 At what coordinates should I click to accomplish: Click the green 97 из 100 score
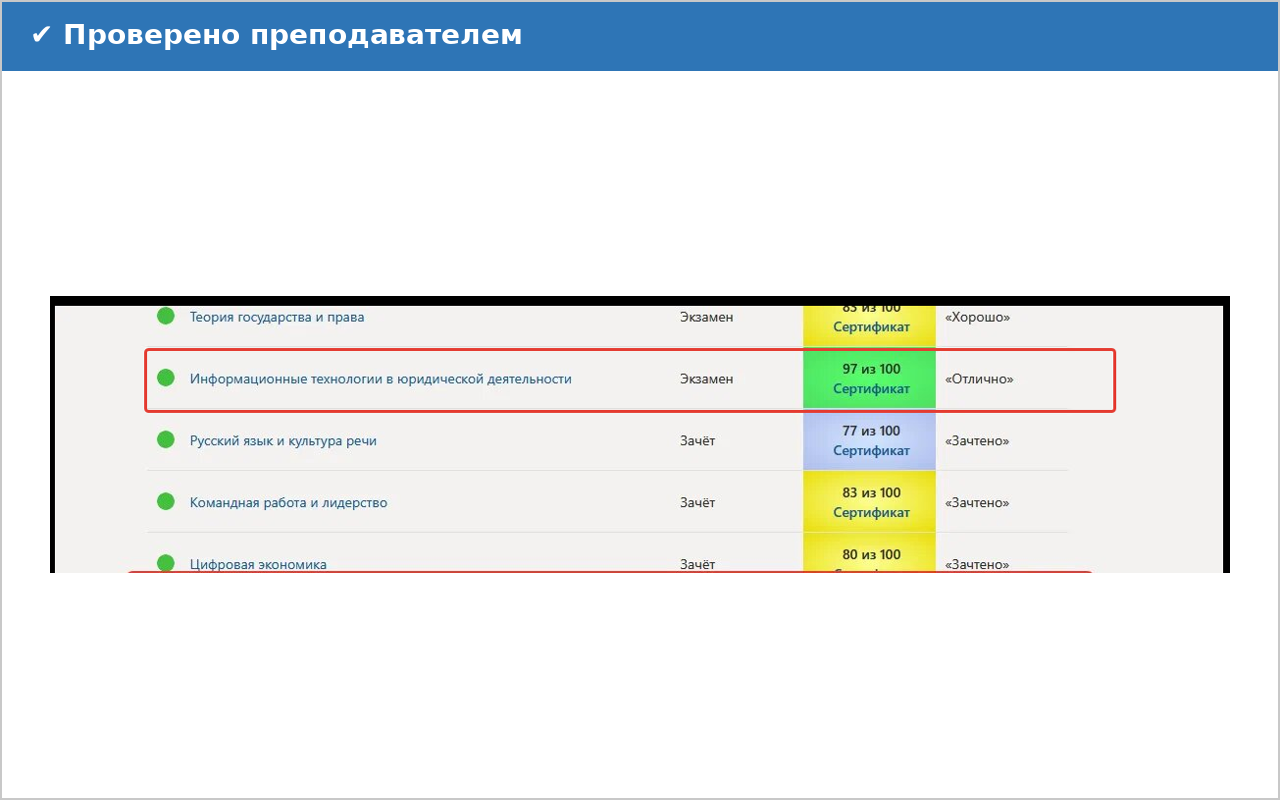[x=871, y=369]
